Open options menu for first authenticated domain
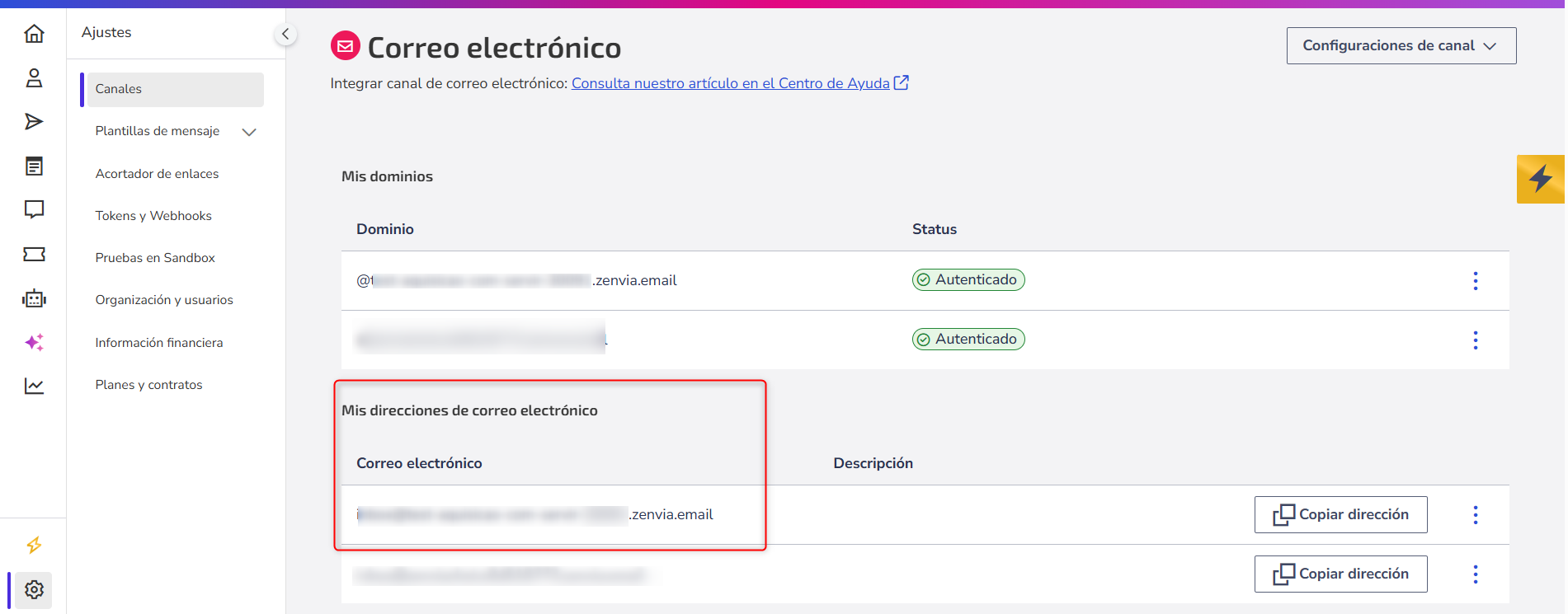The width and height of the screenshot is (1568, 614). pyautogui.click(x=1476, y=281)
